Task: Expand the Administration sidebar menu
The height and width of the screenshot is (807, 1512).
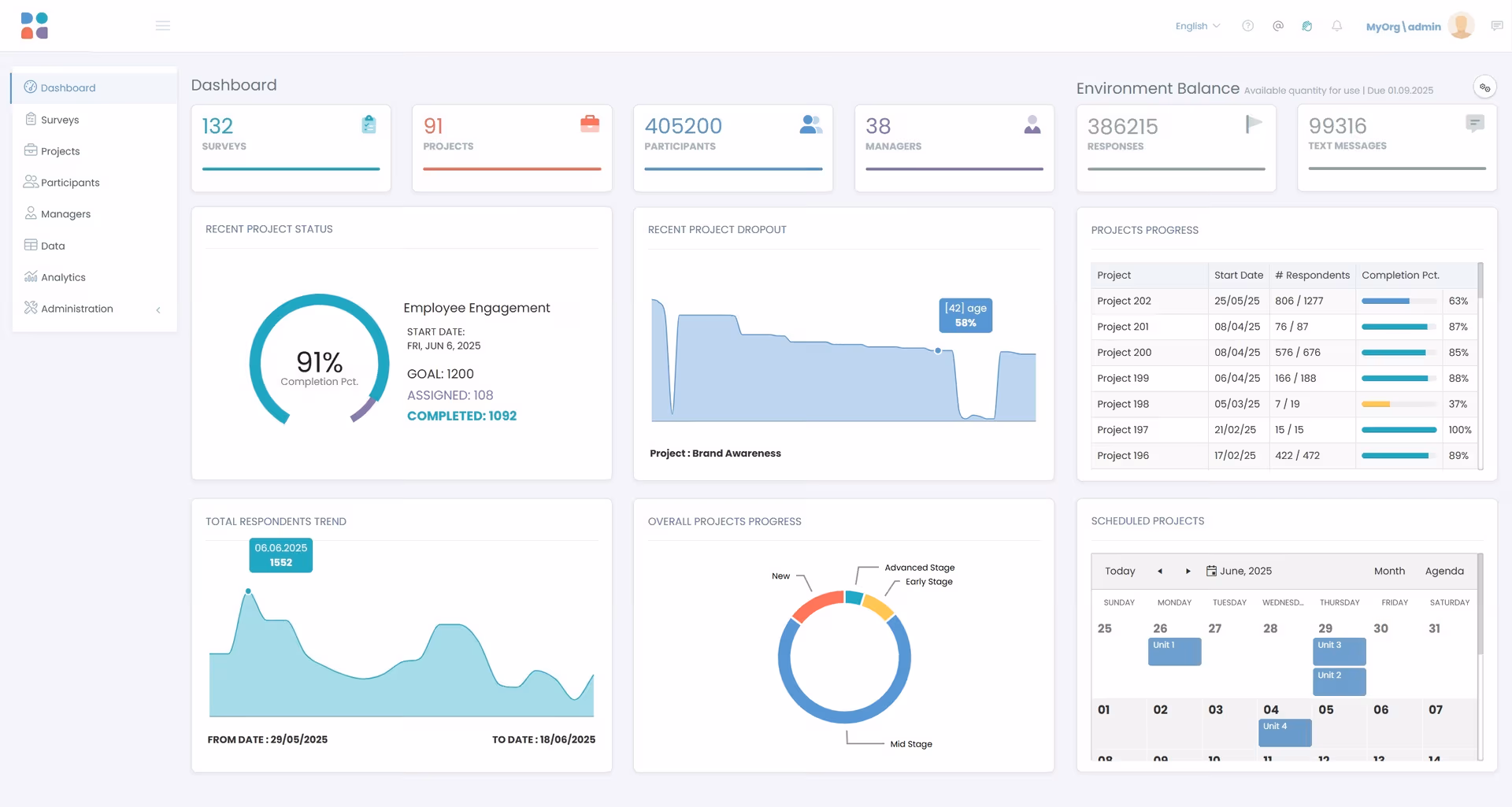Action: point(94,309)
